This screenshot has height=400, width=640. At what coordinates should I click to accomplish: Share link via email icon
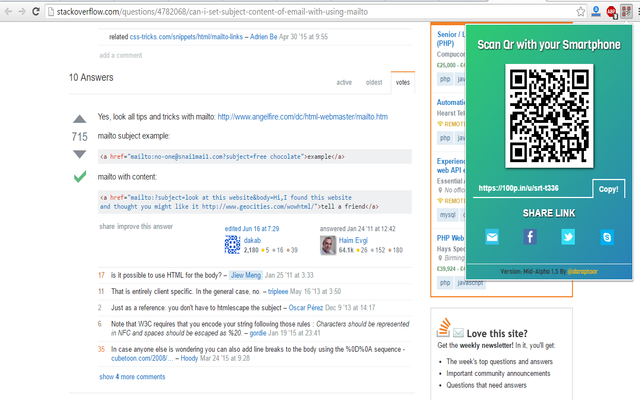click(x=492, y=237)
